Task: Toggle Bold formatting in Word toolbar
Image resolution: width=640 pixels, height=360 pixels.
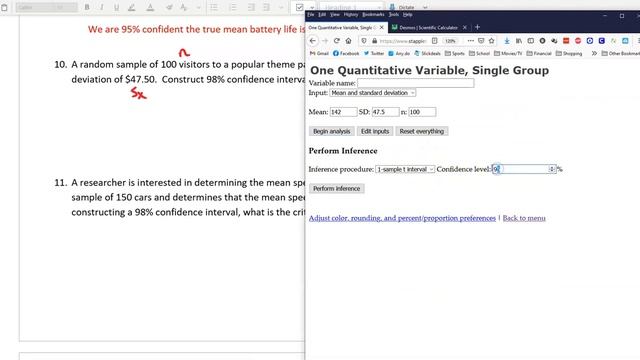Action: point(87,7)
